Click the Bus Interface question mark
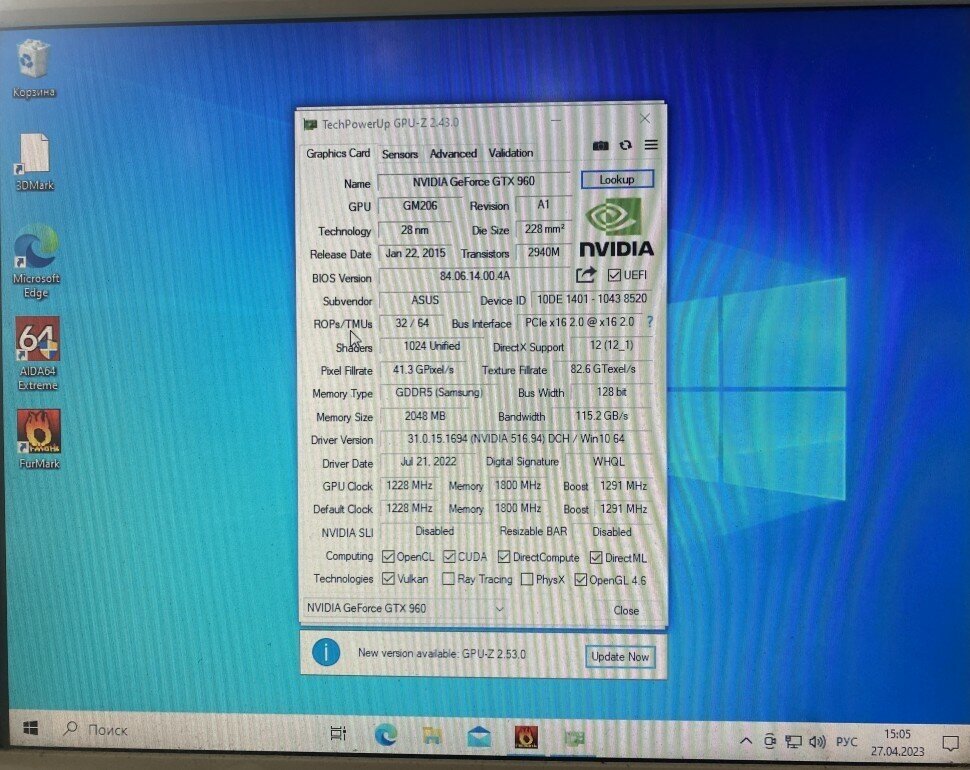970x770 pixels. [x=650, y=322]
